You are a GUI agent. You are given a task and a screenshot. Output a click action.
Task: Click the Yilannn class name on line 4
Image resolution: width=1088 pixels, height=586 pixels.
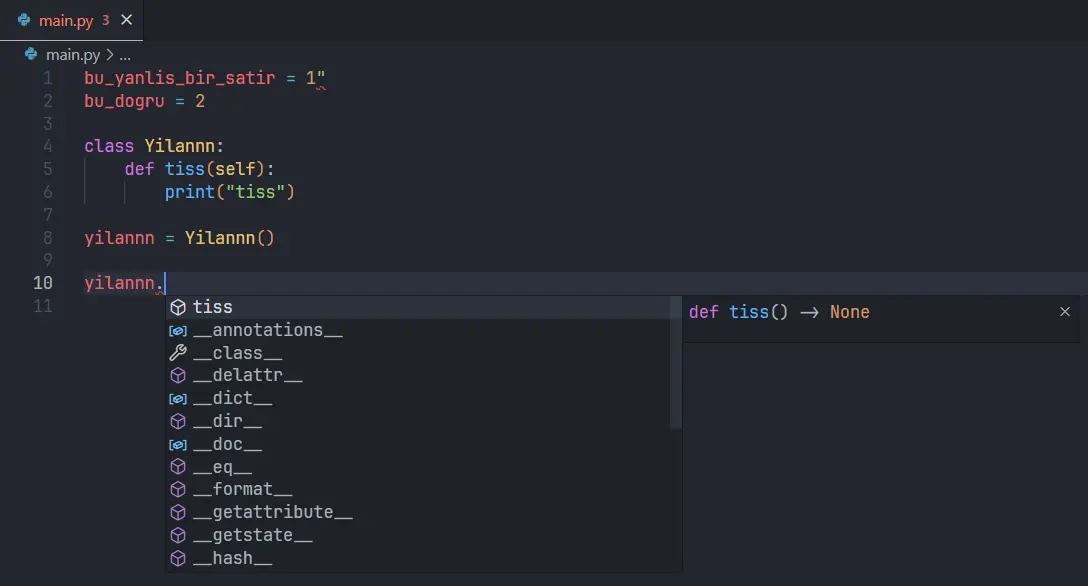tap(180, 146)
